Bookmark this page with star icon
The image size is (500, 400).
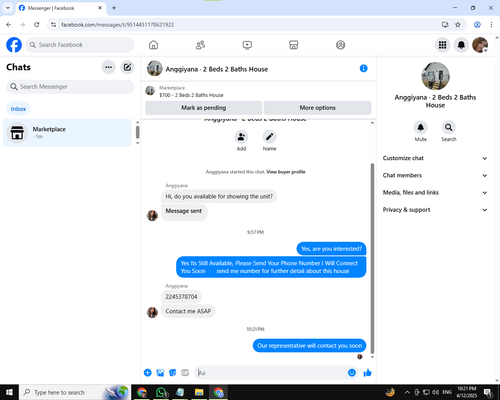pyautogui.click(x=458, y=25)
